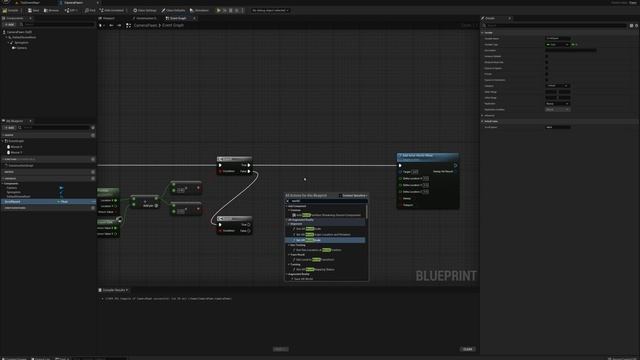Viewport: 640px width, 360px height.
Task: Add a new function with the Functions plus
Action: coord(93,159)
